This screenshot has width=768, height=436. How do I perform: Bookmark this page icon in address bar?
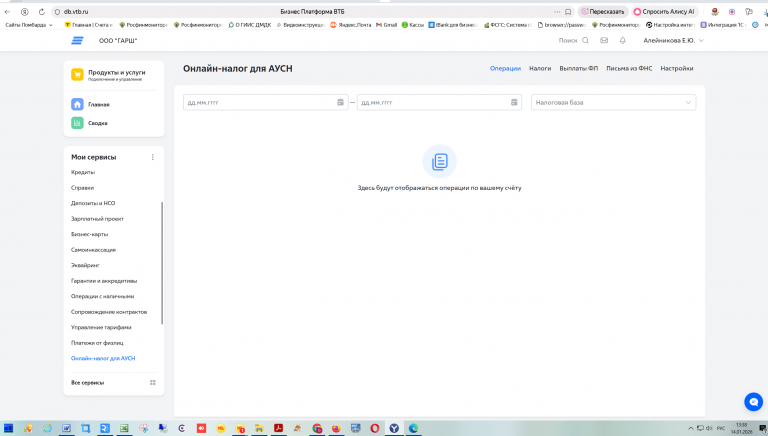pyautogui.click(x=568, y=12)
